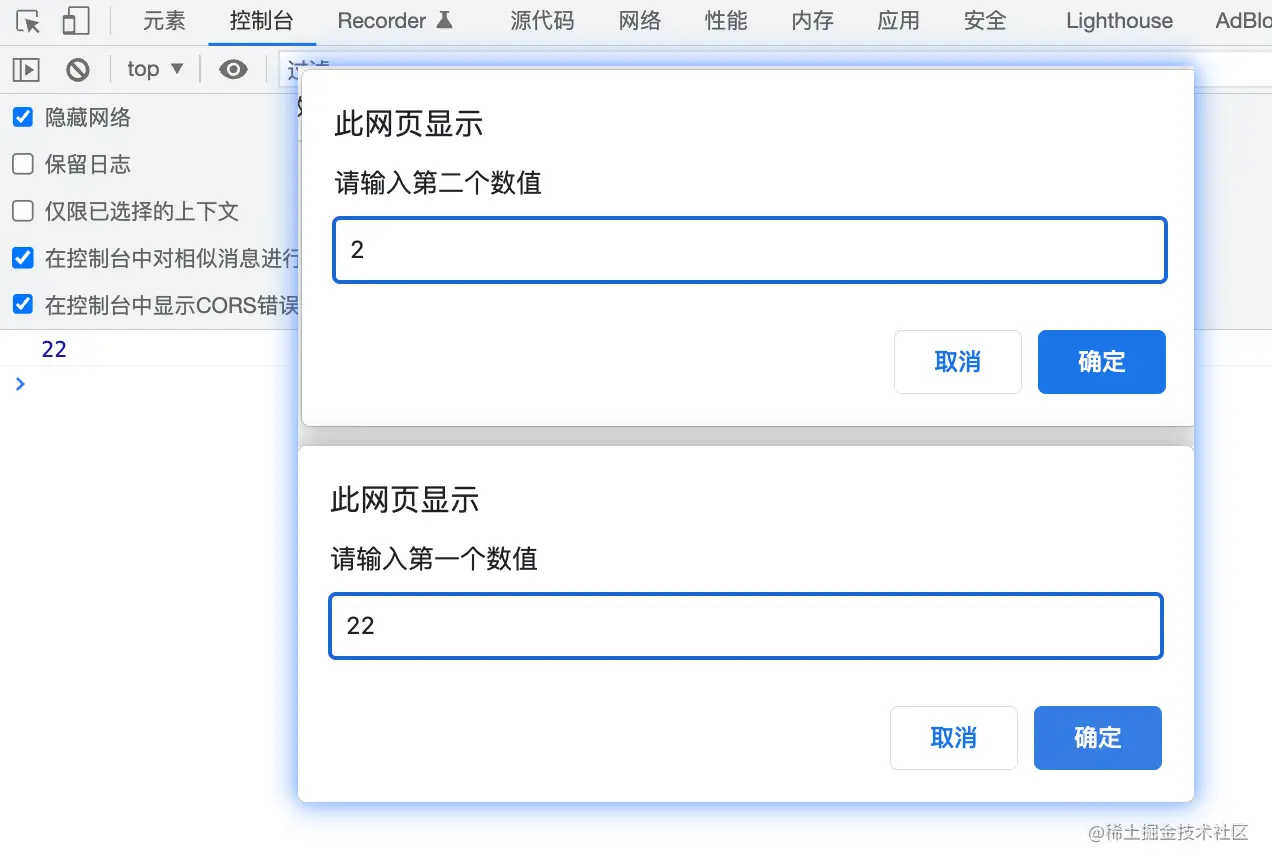
Task: Toggle showing CORS errors in console
Action: 22,304
